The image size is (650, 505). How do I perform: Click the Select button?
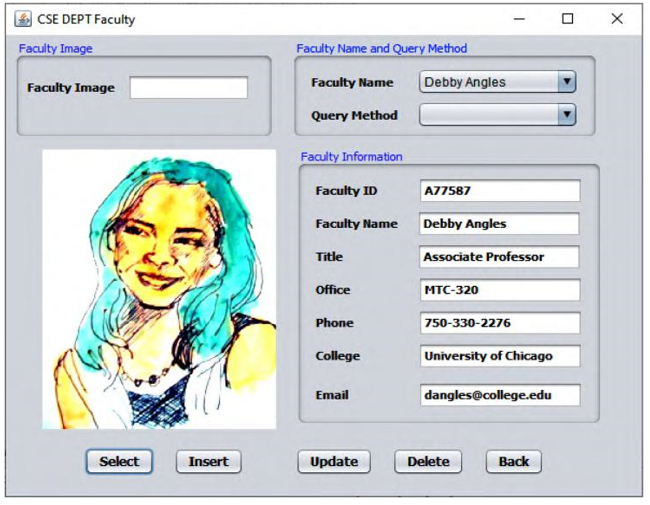(x=119, y=461)
